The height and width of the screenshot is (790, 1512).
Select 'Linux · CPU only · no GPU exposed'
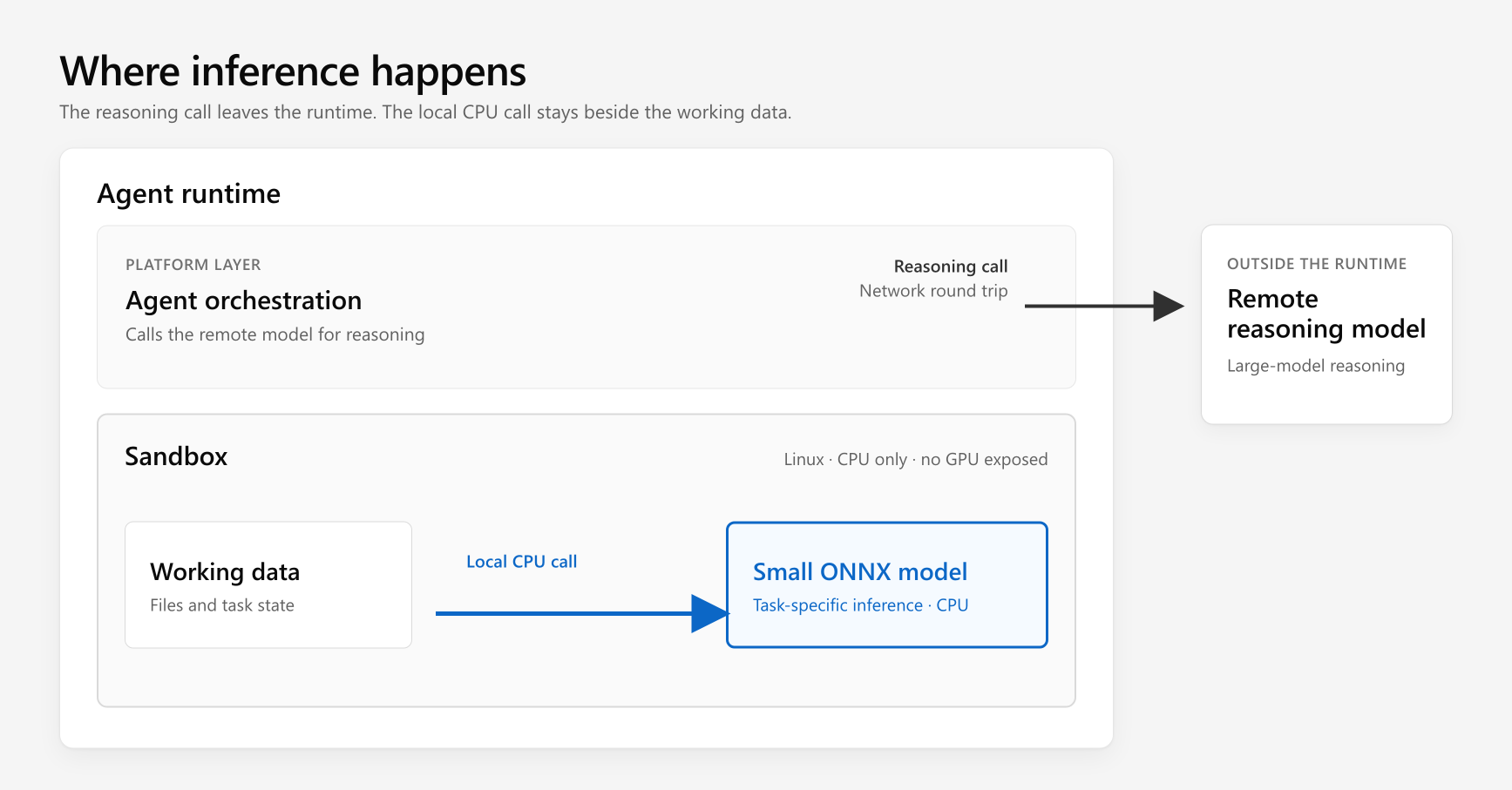(916, 460)
